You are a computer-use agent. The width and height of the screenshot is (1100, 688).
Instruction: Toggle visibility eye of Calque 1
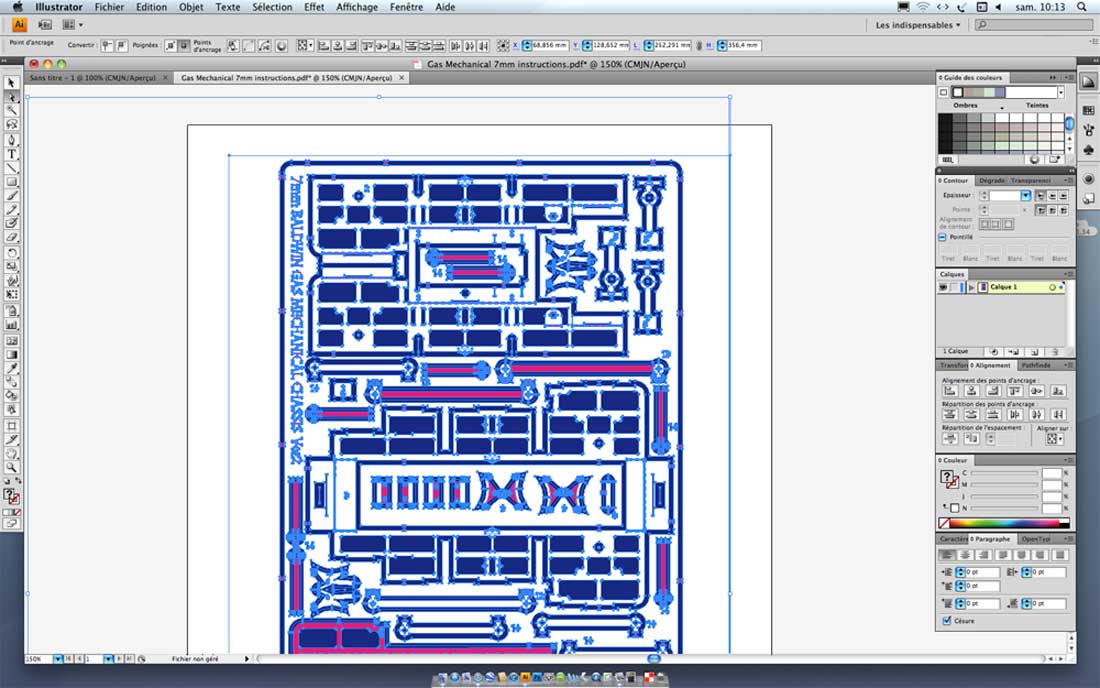click(943, 288)
